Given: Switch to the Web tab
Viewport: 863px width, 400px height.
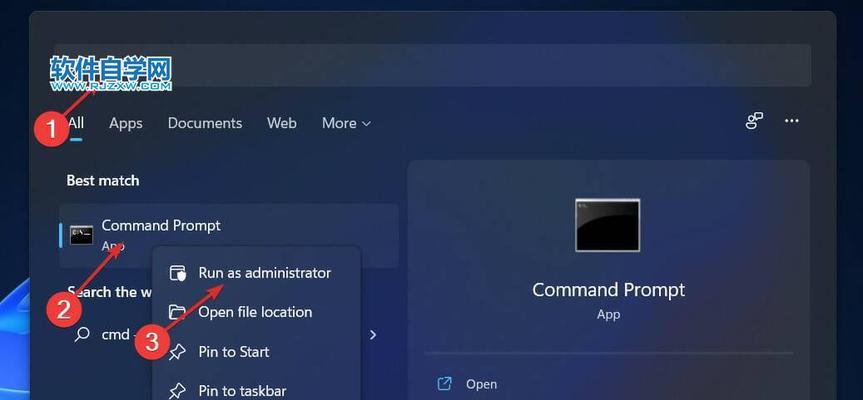Looking at the screenshot, I should [x=282, y=123].
